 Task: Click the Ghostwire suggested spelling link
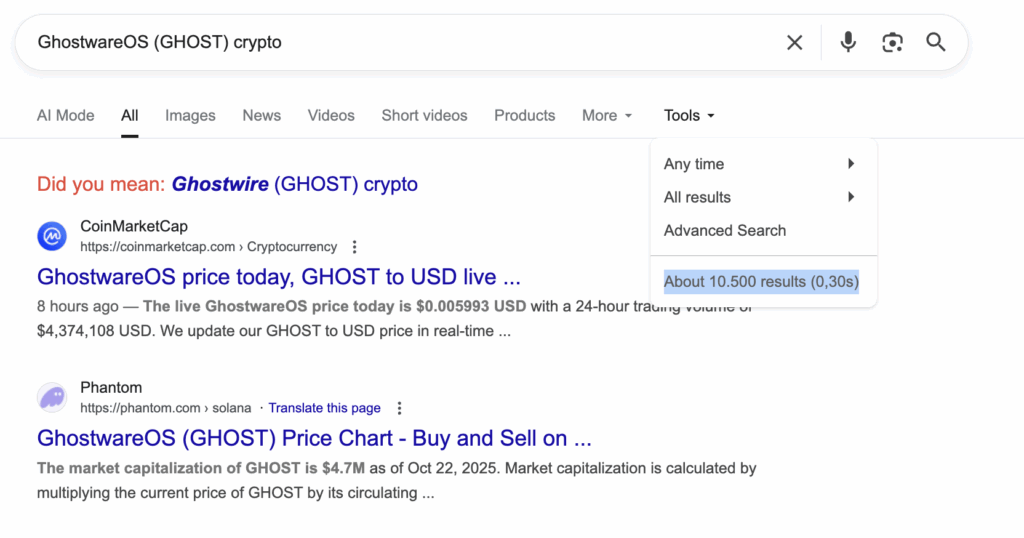click(220, 184)
